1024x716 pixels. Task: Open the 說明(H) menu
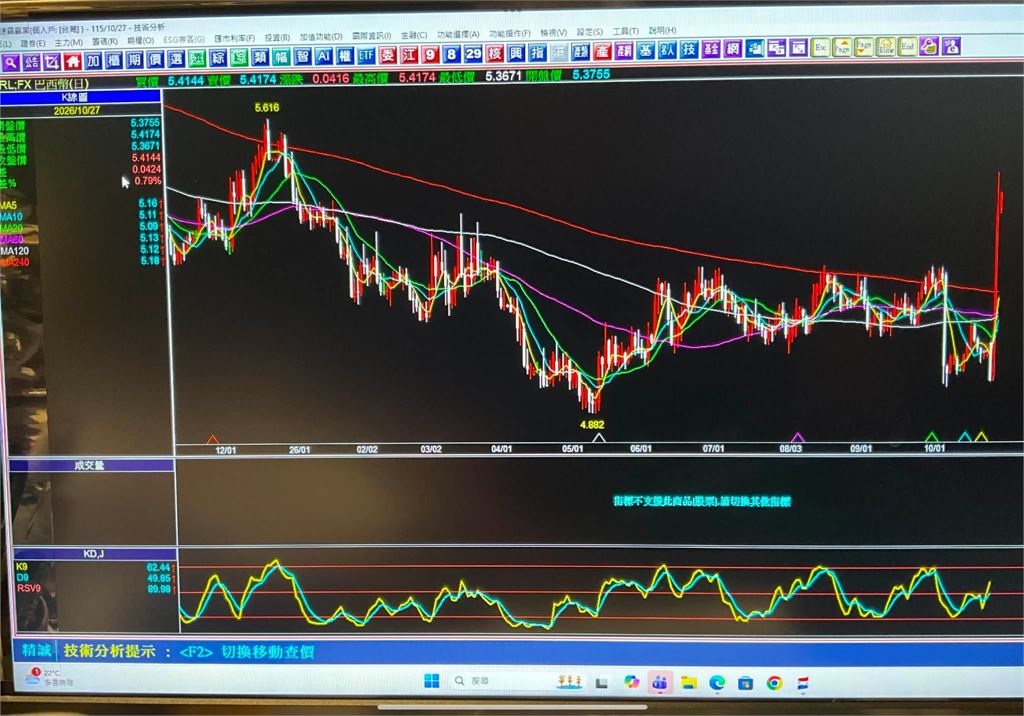662,31
